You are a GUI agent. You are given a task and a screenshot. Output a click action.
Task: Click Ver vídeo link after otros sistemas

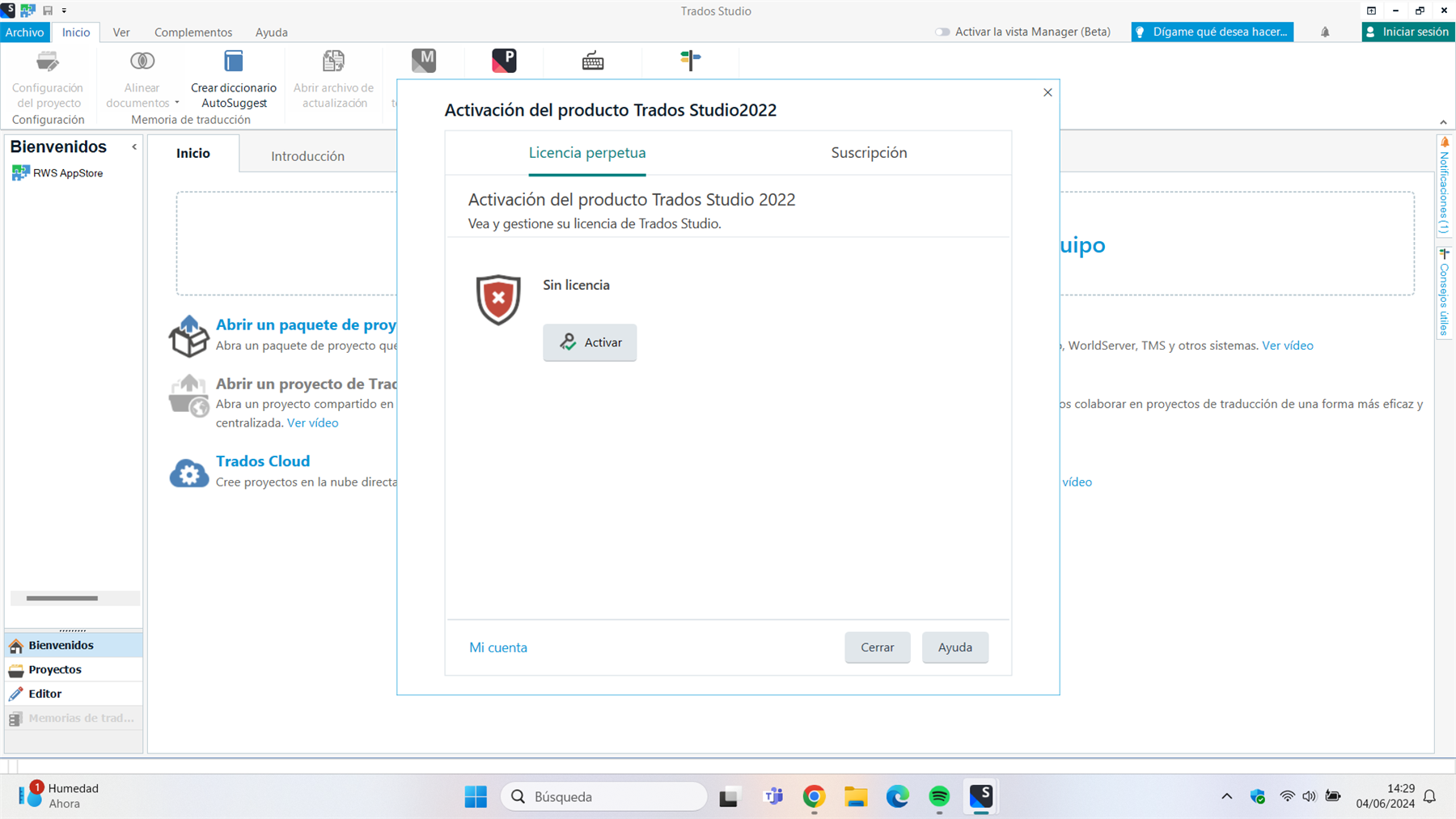tap(1288, 346)
